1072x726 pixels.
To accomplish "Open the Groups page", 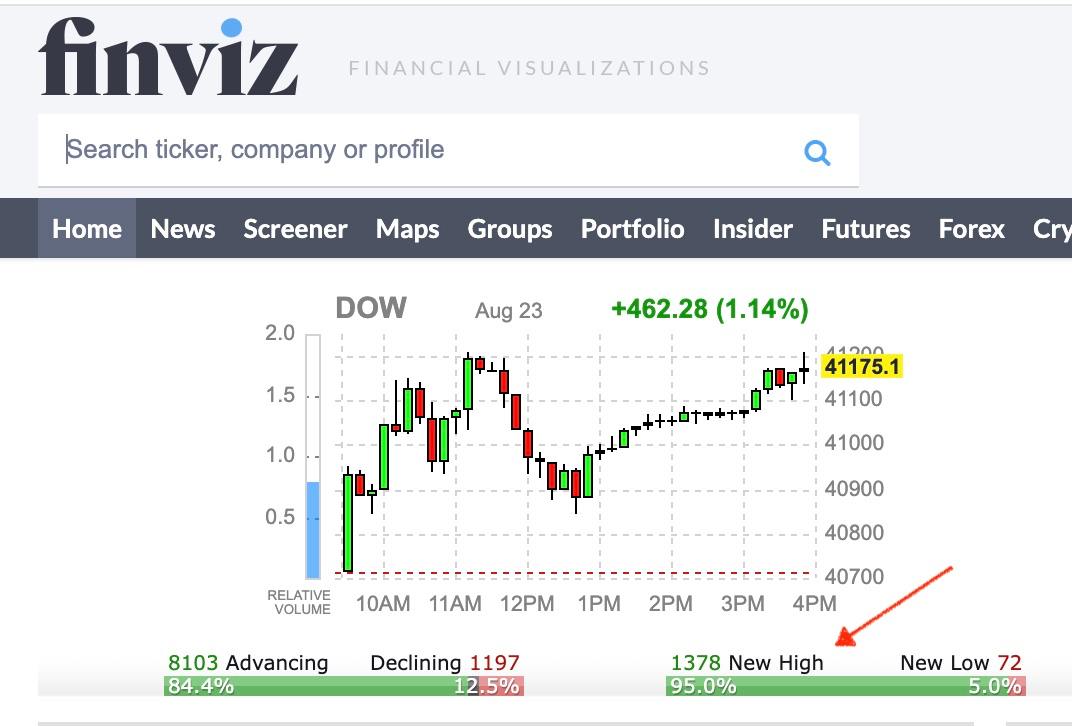I will tap(510, 229).
